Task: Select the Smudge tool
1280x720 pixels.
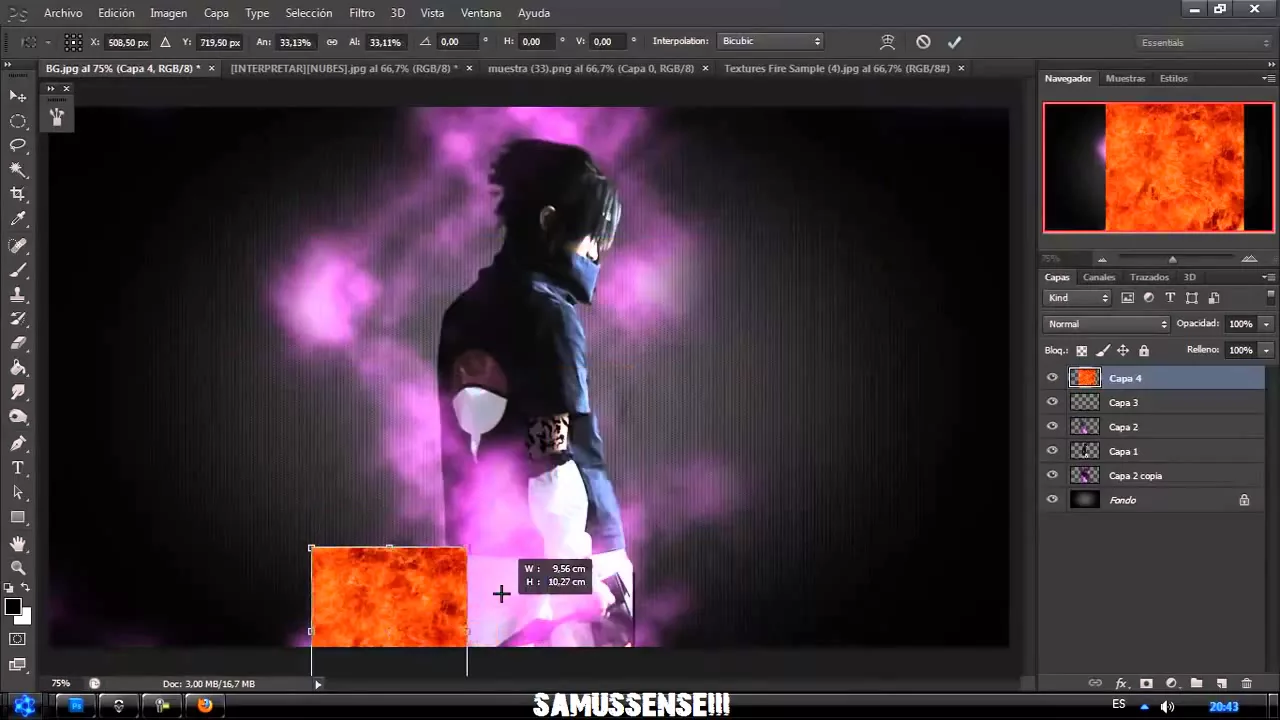Action: click(18, 393)
